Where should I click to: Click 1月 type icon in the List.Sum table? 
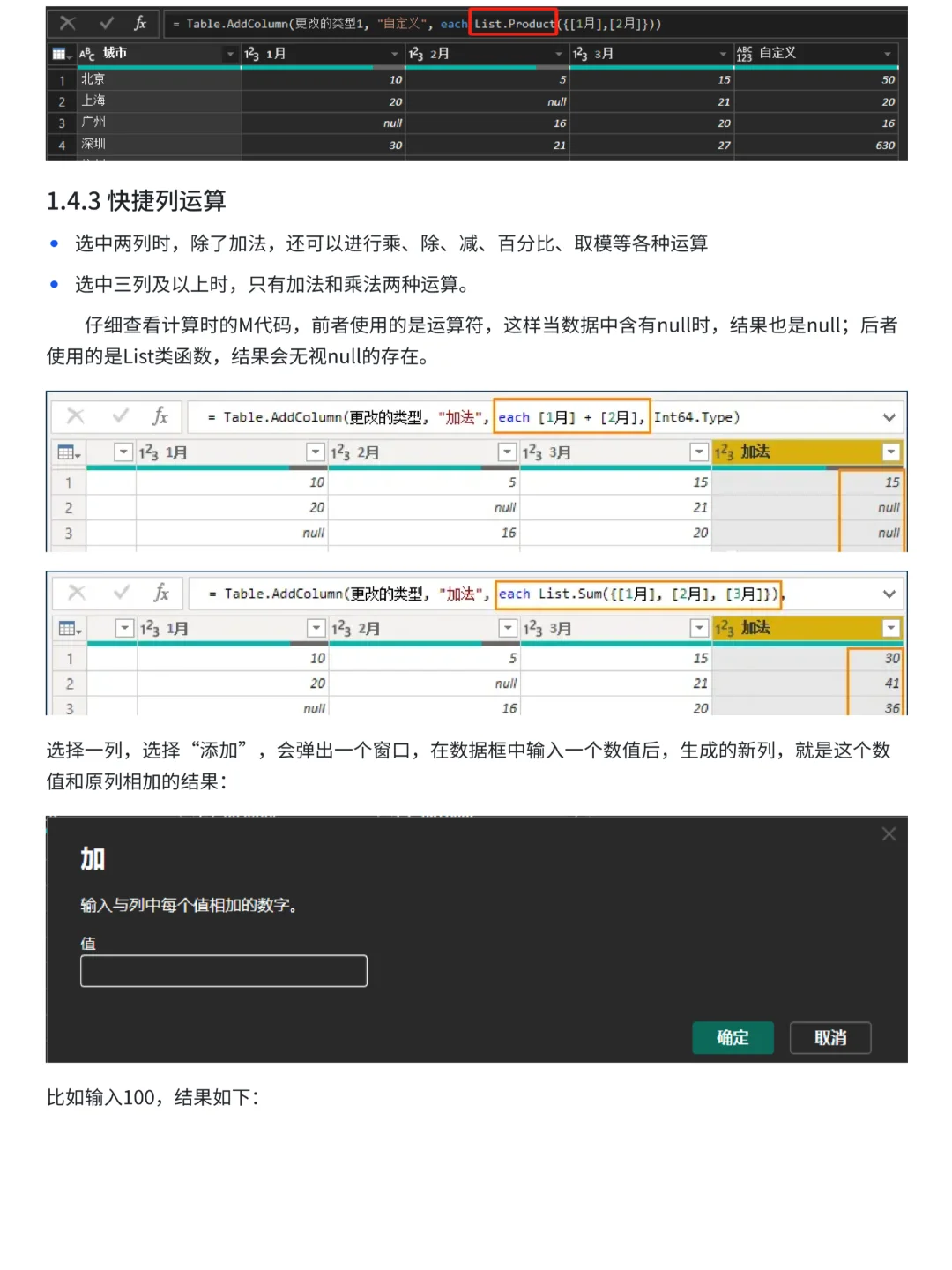(x=150, y=629)
